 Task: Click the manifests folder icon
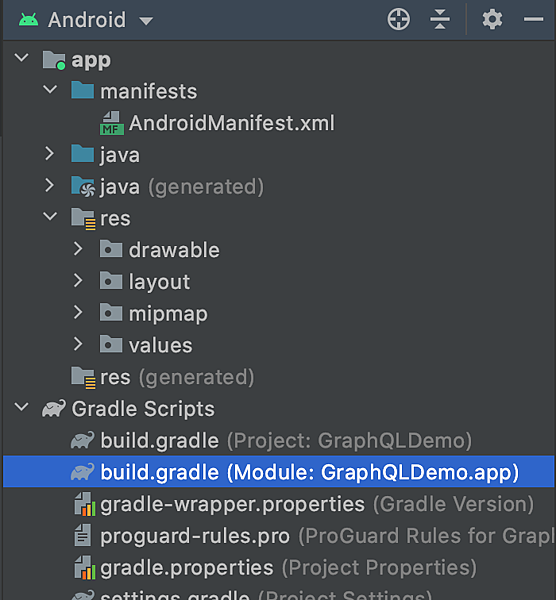82,90
